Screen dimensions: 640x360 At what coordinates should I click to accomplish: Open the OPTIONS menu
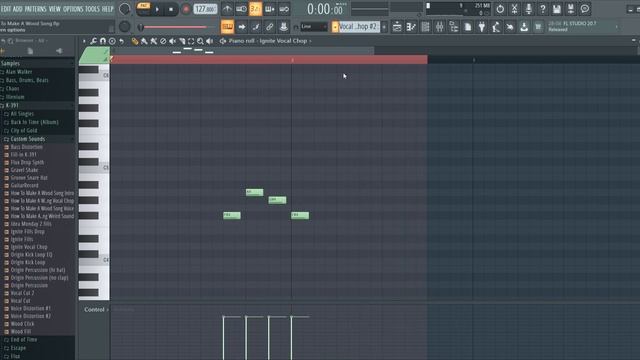click(x=73, y=9)
